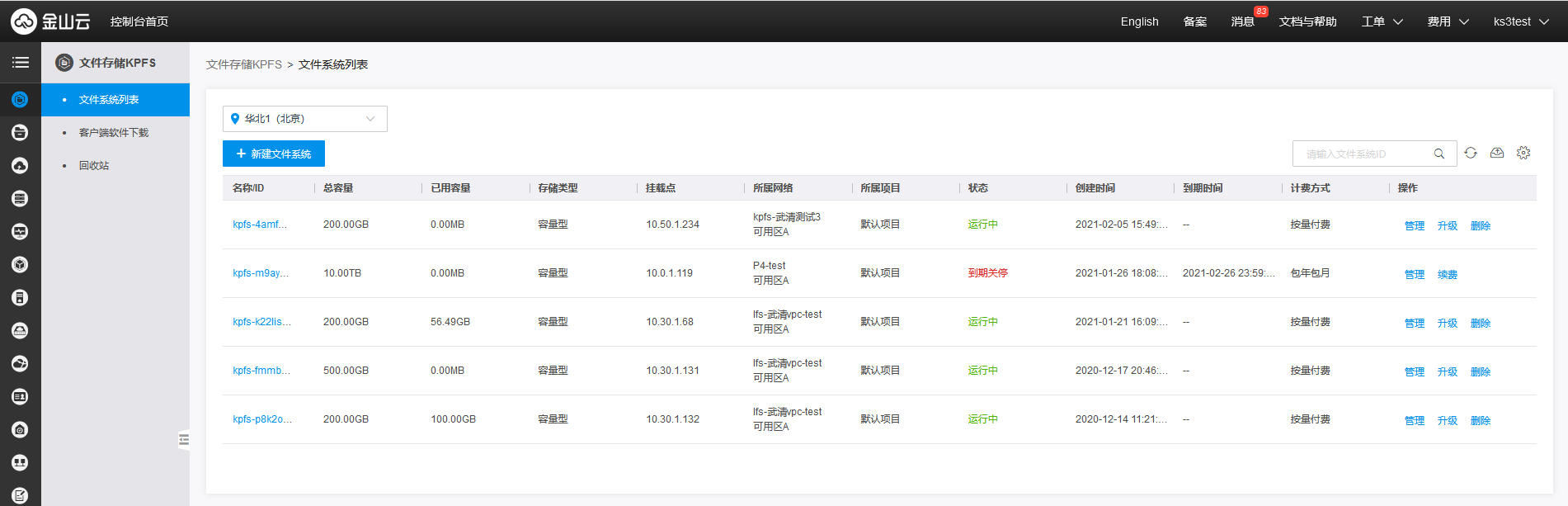Open the region dropdown 华北1 (北京)
This screenshot has width=1568, height=506.
pyautogui.click(x=305, y=119)
